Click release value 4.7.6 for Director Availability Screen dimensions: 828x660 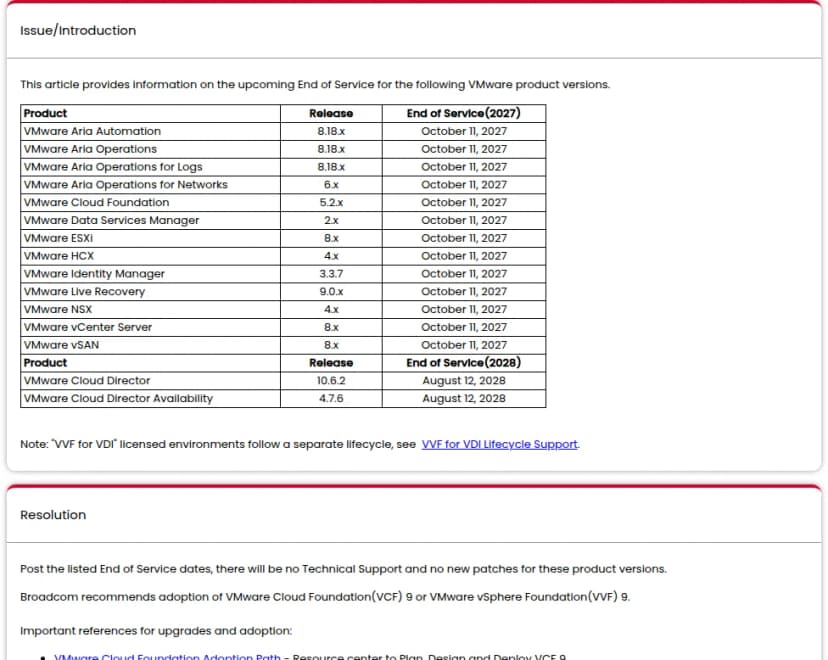(331, 399)
